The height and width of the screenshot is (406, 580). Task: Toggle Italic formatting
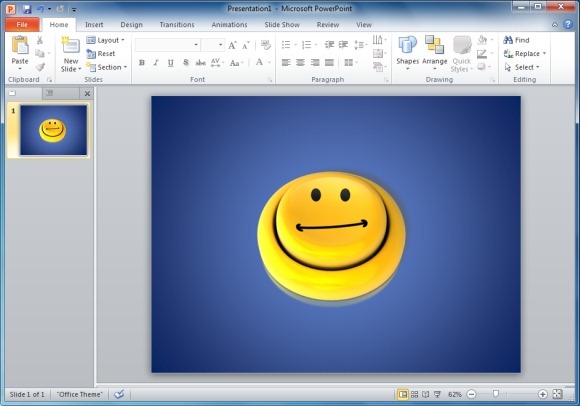(x=156, y=63)
